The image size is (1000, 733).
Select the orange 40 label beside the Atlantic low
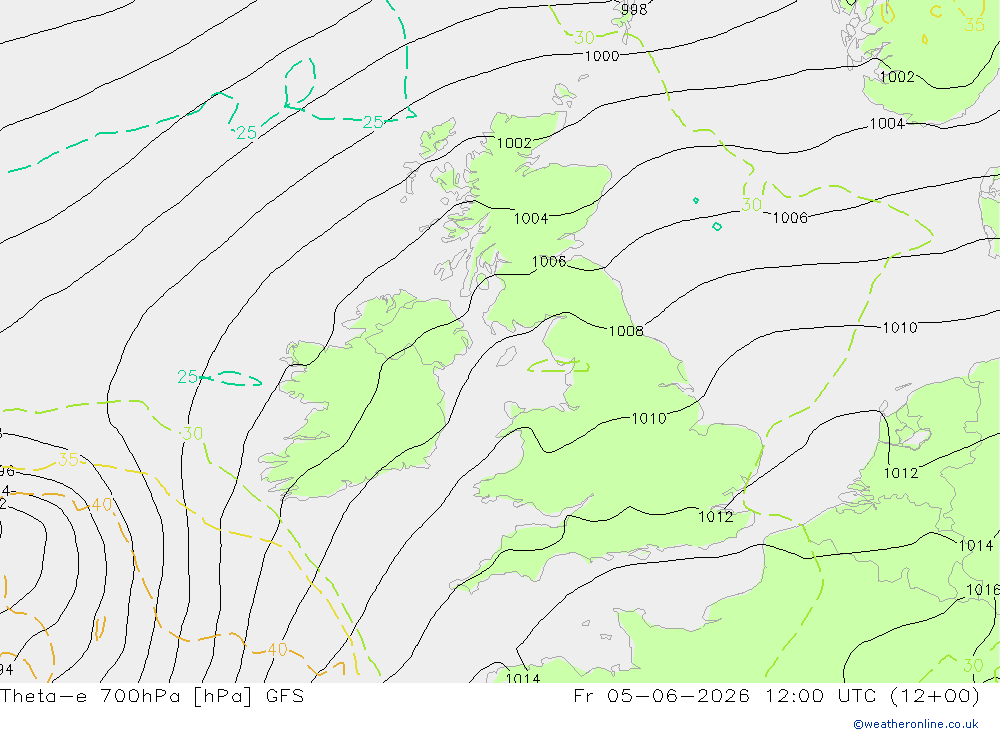(101, 505)
